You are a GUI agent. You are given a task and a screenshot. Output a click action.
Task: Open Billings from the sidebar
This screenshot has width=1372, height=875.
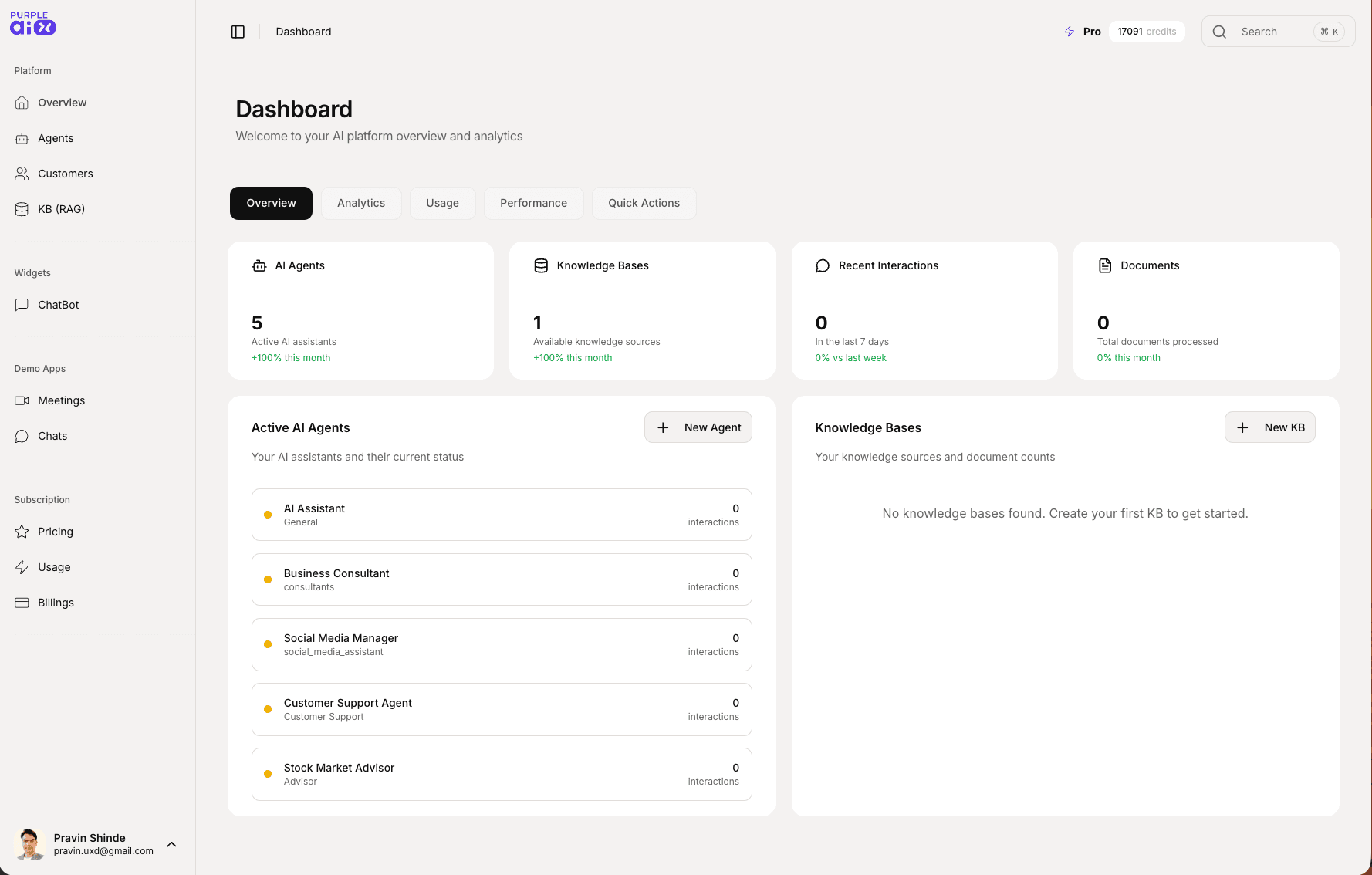(56, 602)
